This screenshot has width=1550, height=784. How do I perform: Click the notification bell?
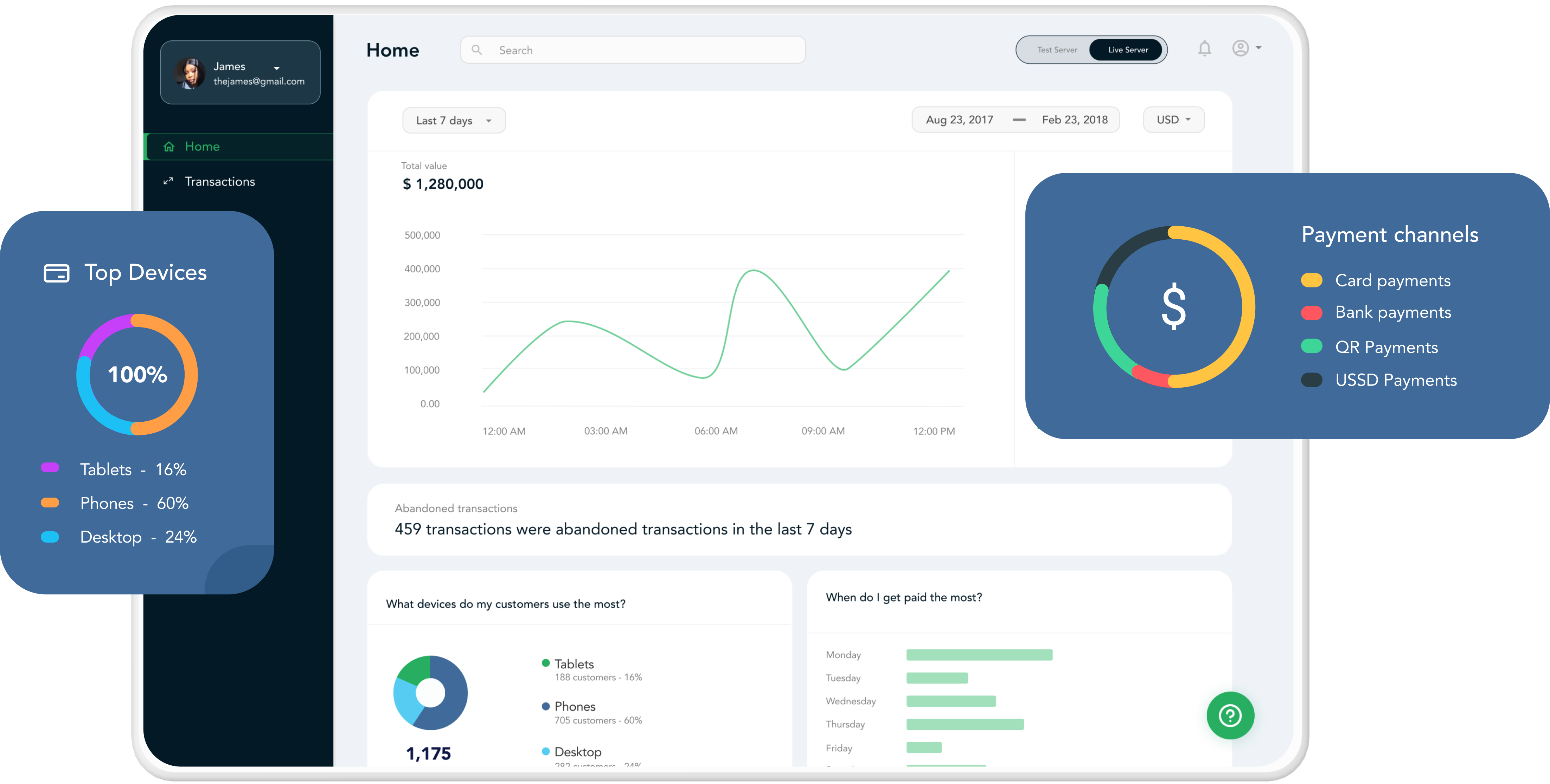[x=1205, y=49]
